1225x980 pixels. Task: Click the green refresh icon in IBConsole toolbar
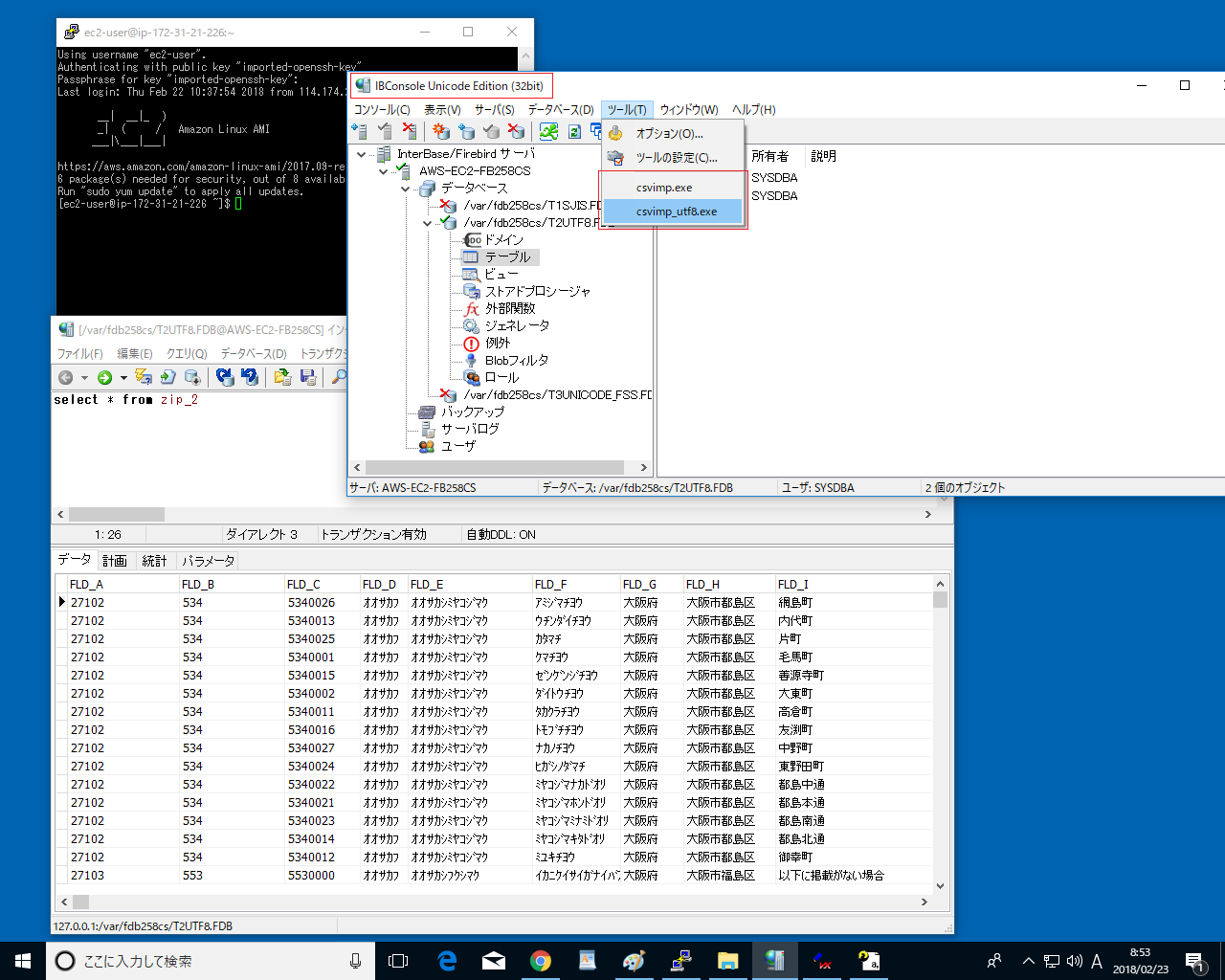[574, 131]
